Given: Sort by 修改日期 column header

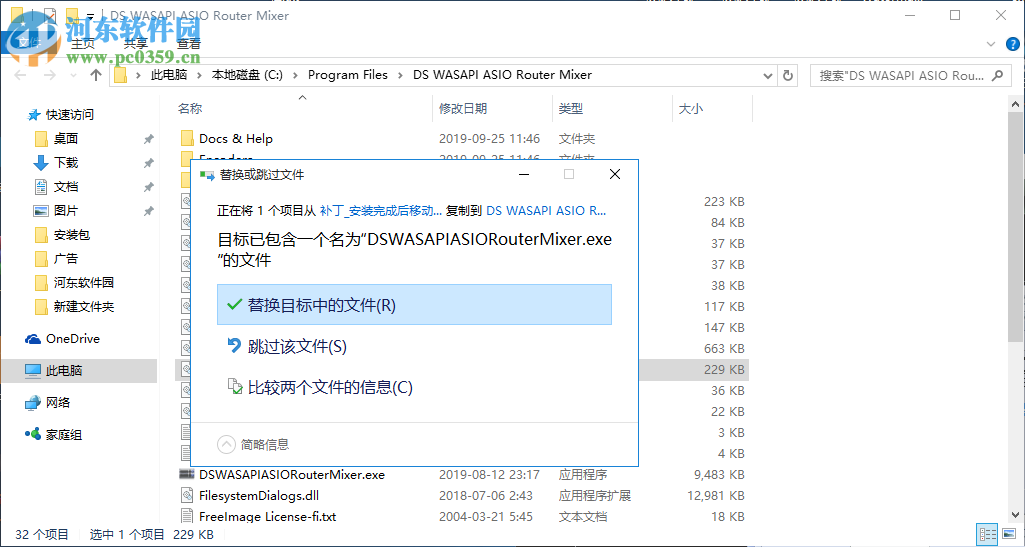Looking at the screenshot, I should coord(463,108).
